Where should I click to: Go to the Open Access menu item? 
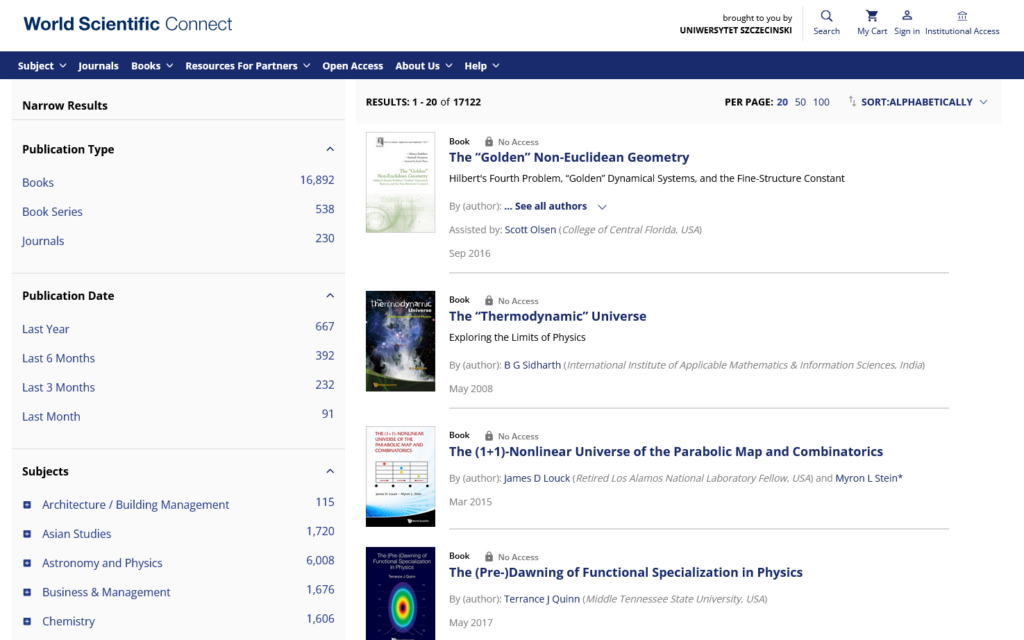pos(352,66)
